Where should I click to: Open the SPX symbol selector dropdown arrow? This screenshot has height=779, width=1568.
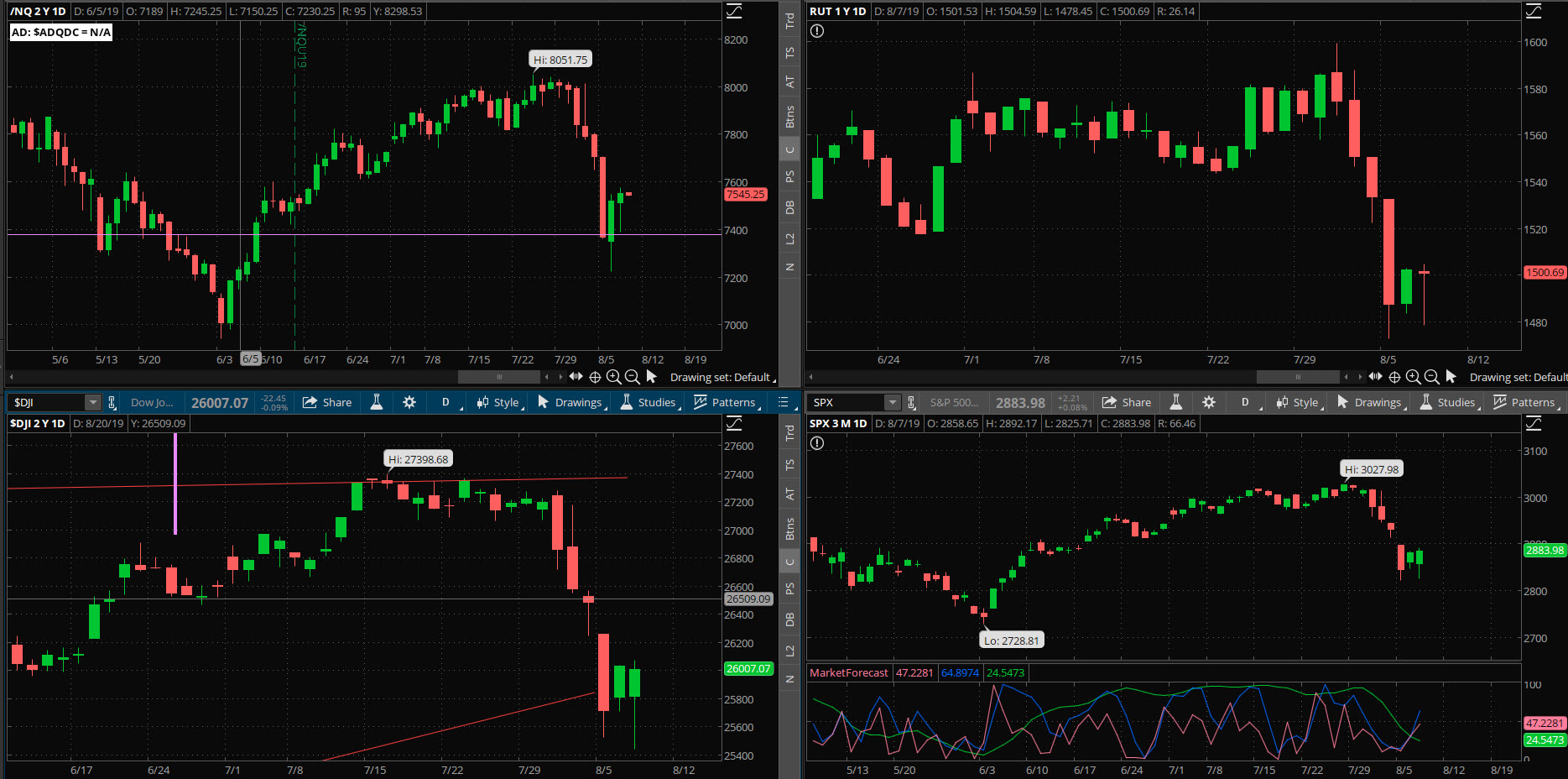(x=893, y=403)
